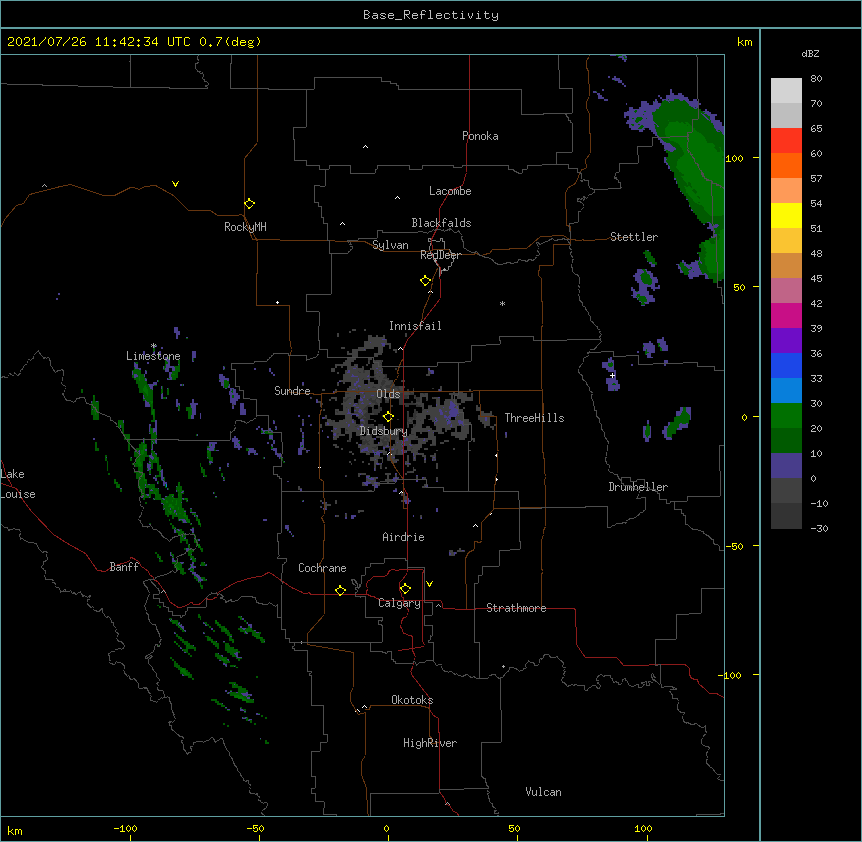The image size is (862, 842).
Task: Click the yellow diamond marker above RockyMH
Action: [x=249, y=204]
